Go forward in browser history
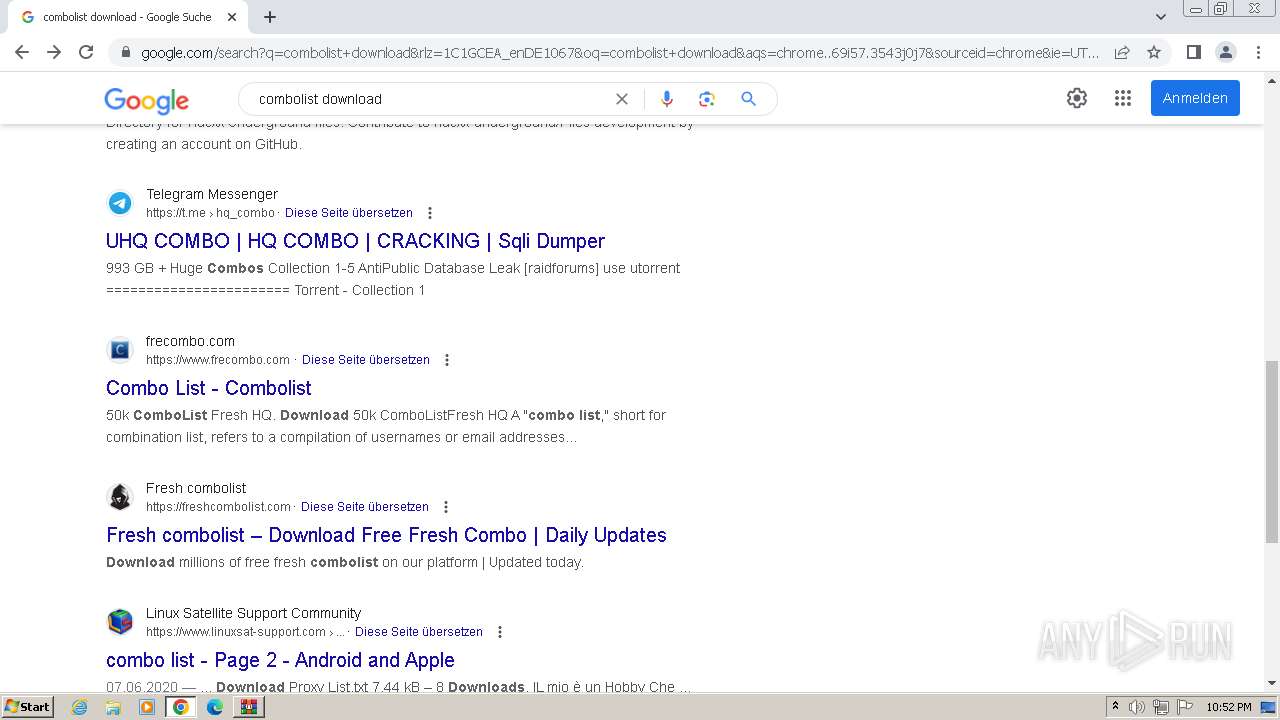 click(x=54, y=52)
